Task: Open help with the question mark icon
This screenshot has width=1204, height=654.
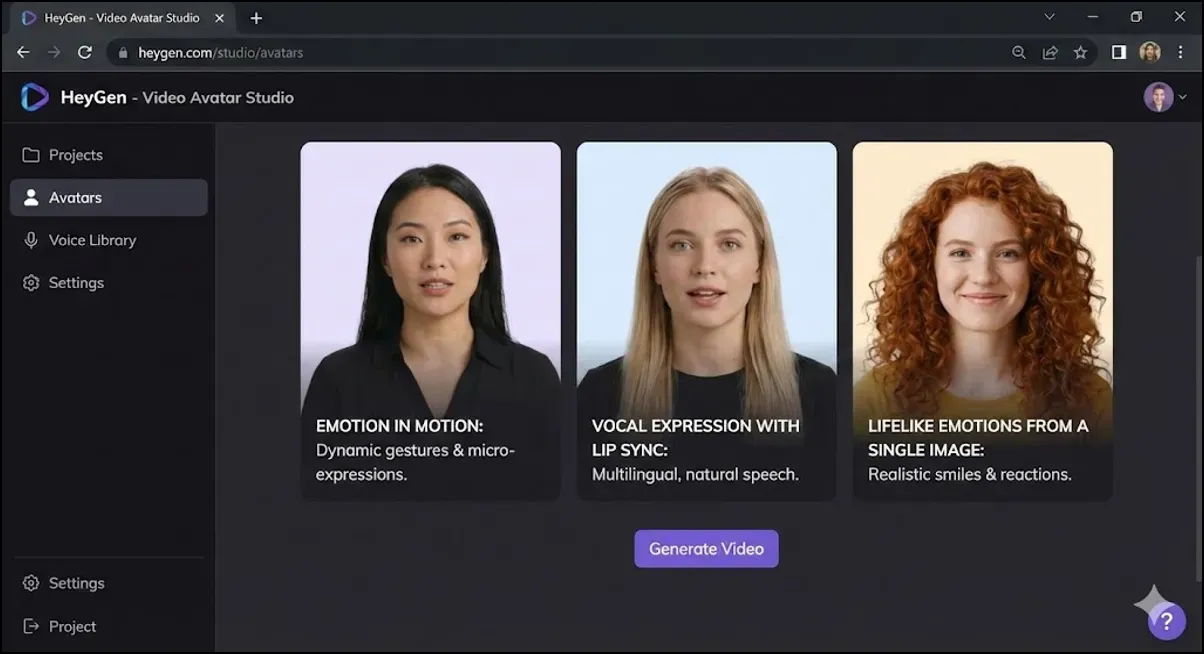Action: click(1164, 619)
